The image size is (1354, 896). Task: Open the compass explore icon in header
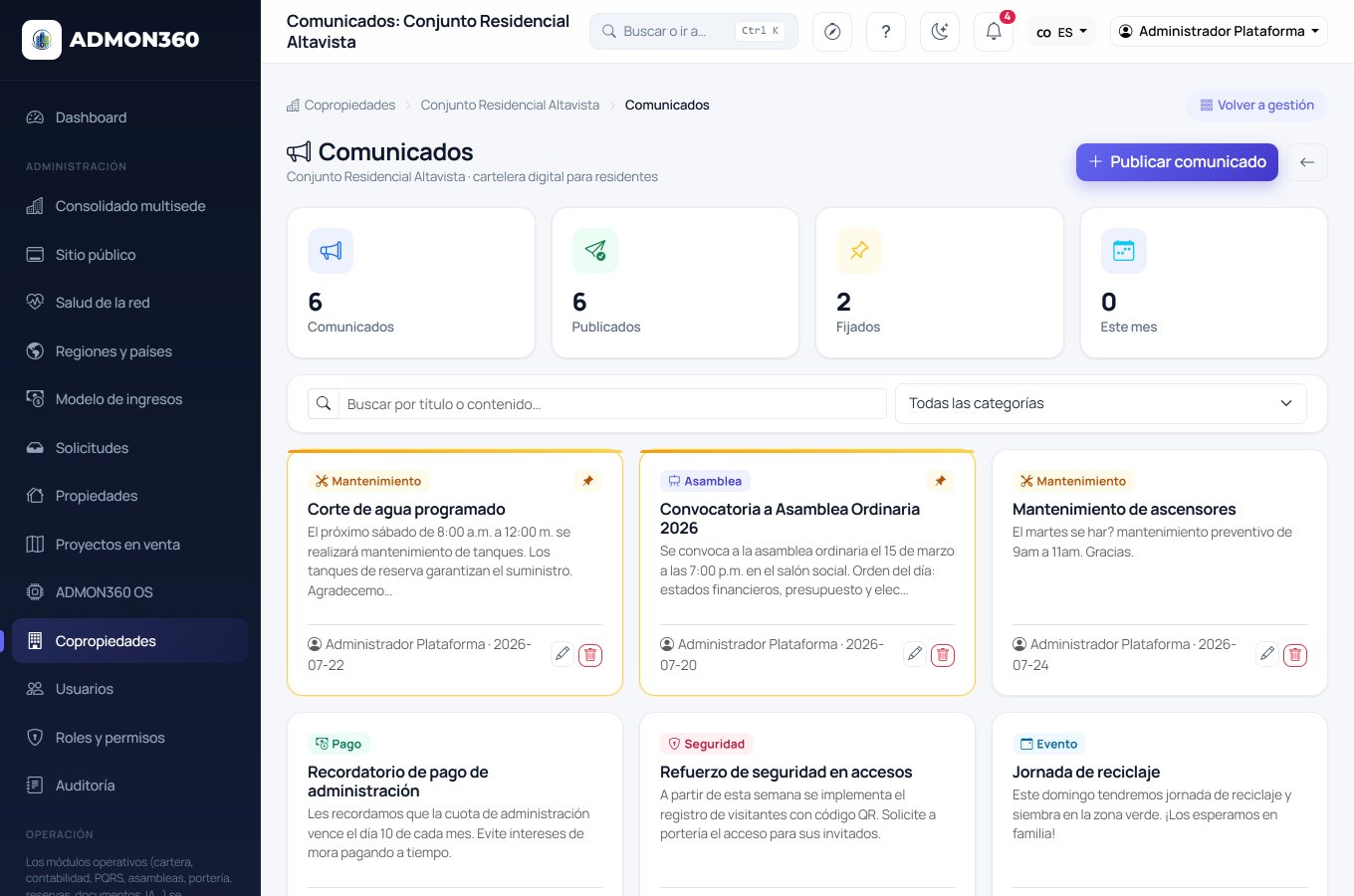pos(832,32)
